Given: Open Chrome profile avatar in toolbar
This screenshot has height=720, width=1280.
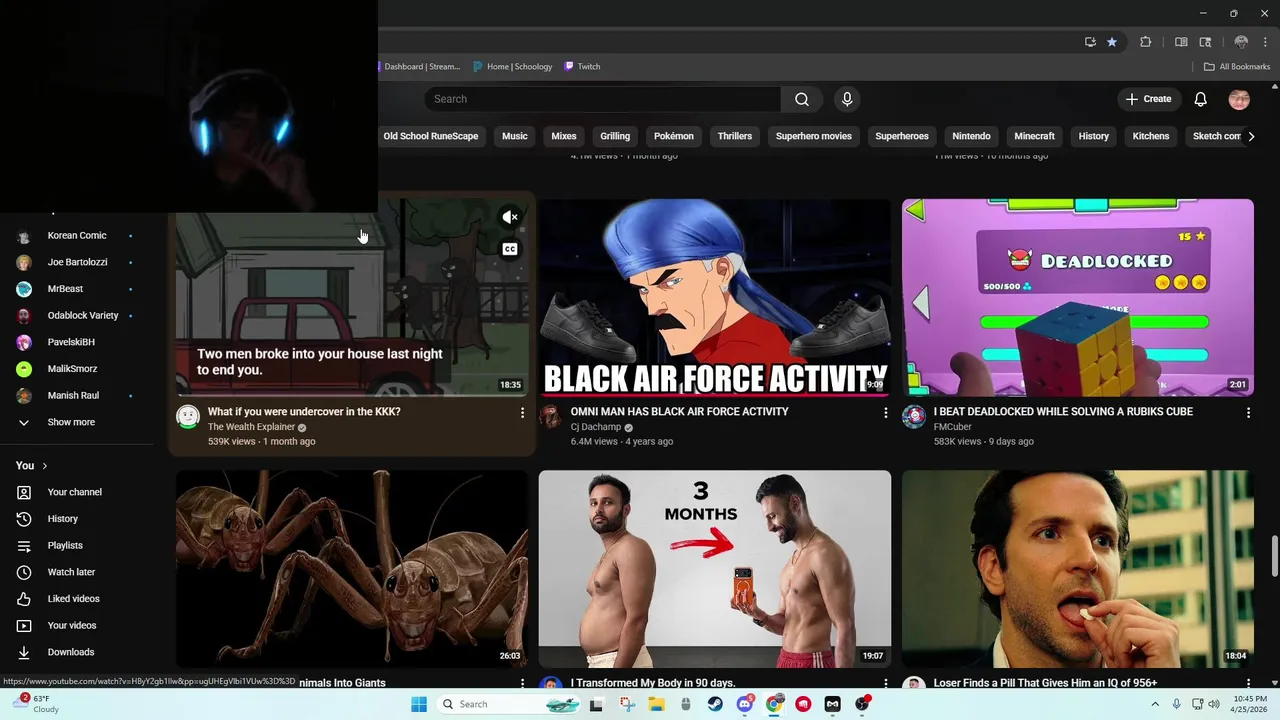Looking at the screenshot, I should pyautogui.click(x=1241, y=42).
